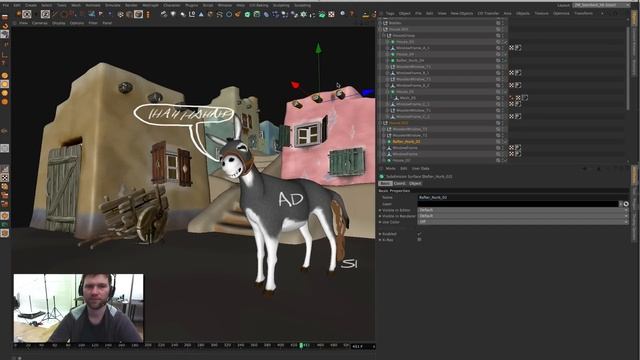
Task: Click the black Layer field
Action: (518, 204)
